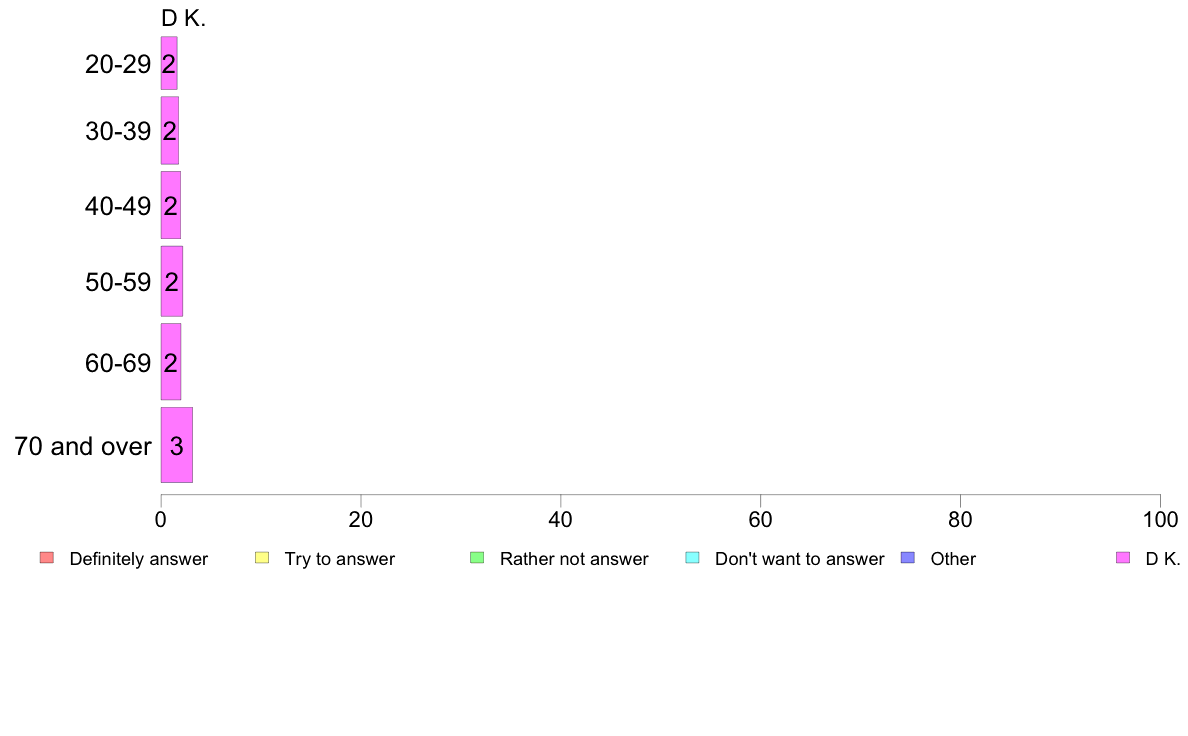Click the 70 and over axis label
This screenshot has height=736, width=1188.
point(83,446)
